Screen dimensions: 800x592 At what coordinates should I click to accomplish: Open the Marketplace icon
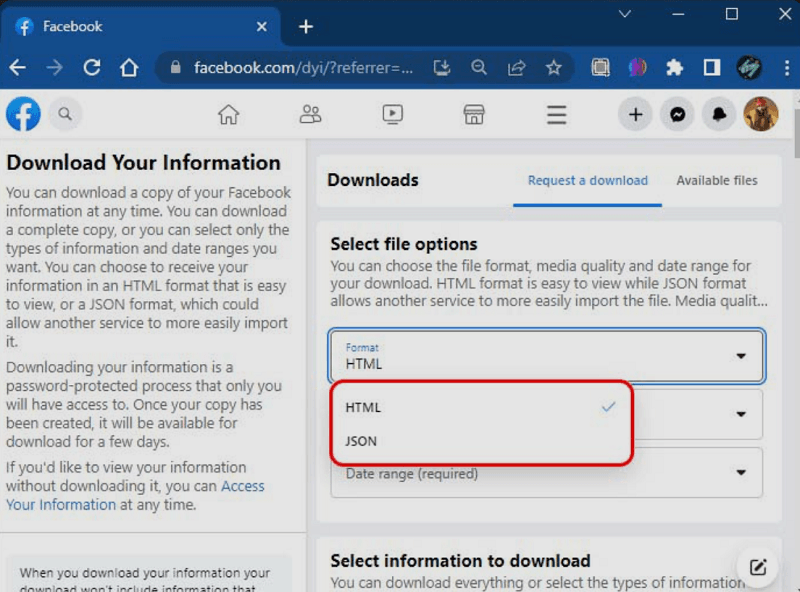click(x=473, y=114)
